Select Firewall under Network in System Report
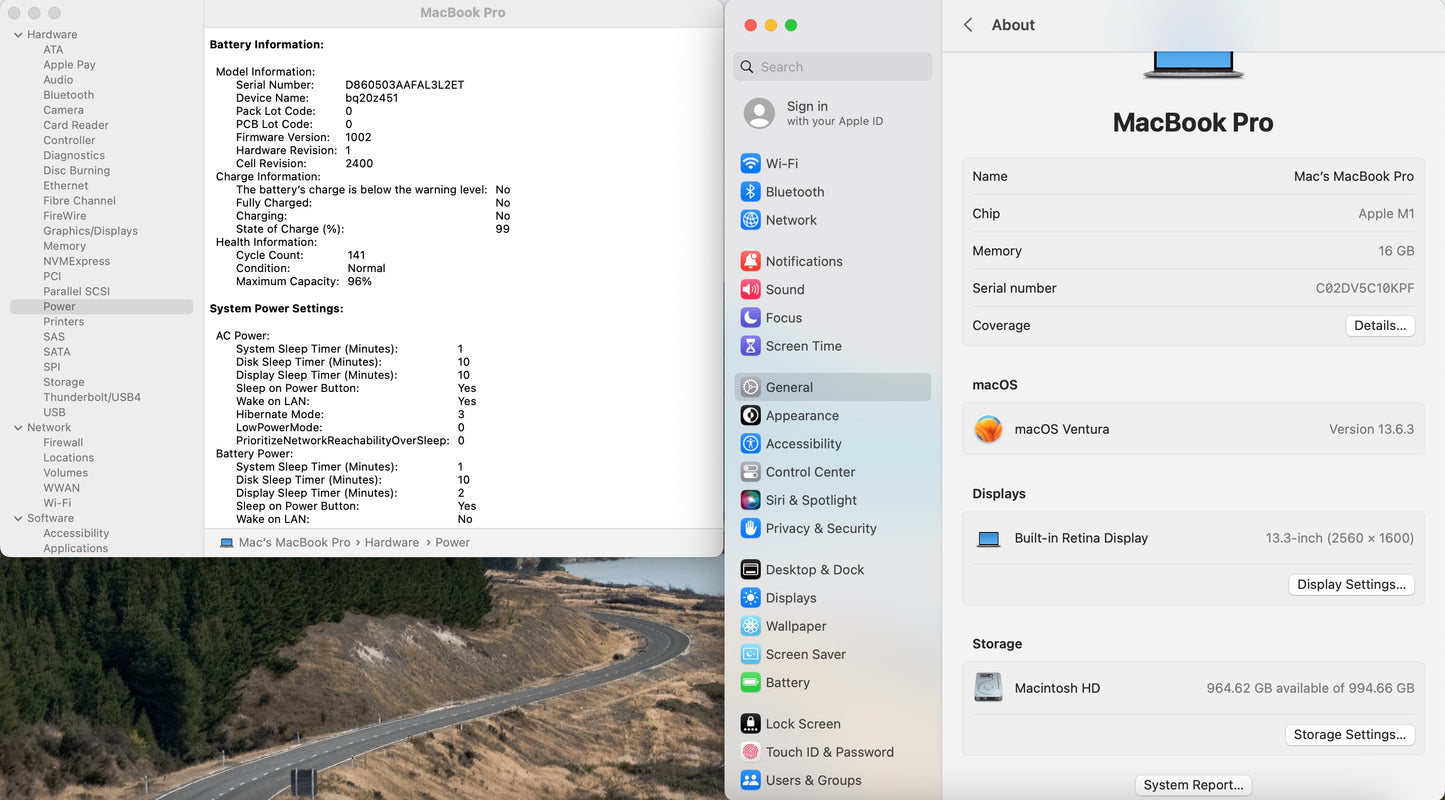This screenshot has height=800, width=1445. tap(63, 442)
